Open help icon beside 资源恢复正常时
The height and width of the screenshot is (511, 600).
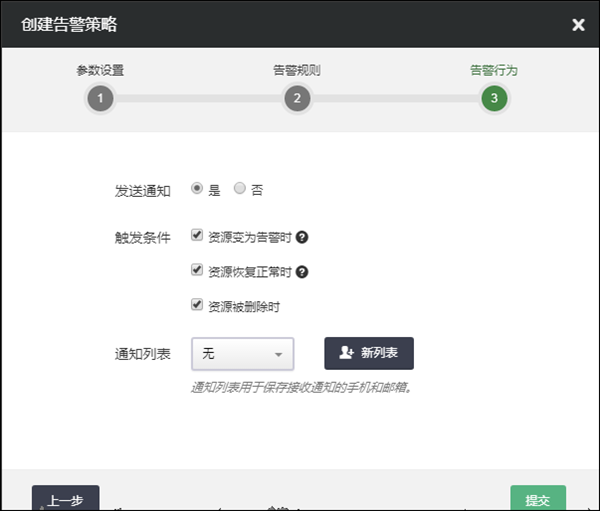(x=302, y=272)
